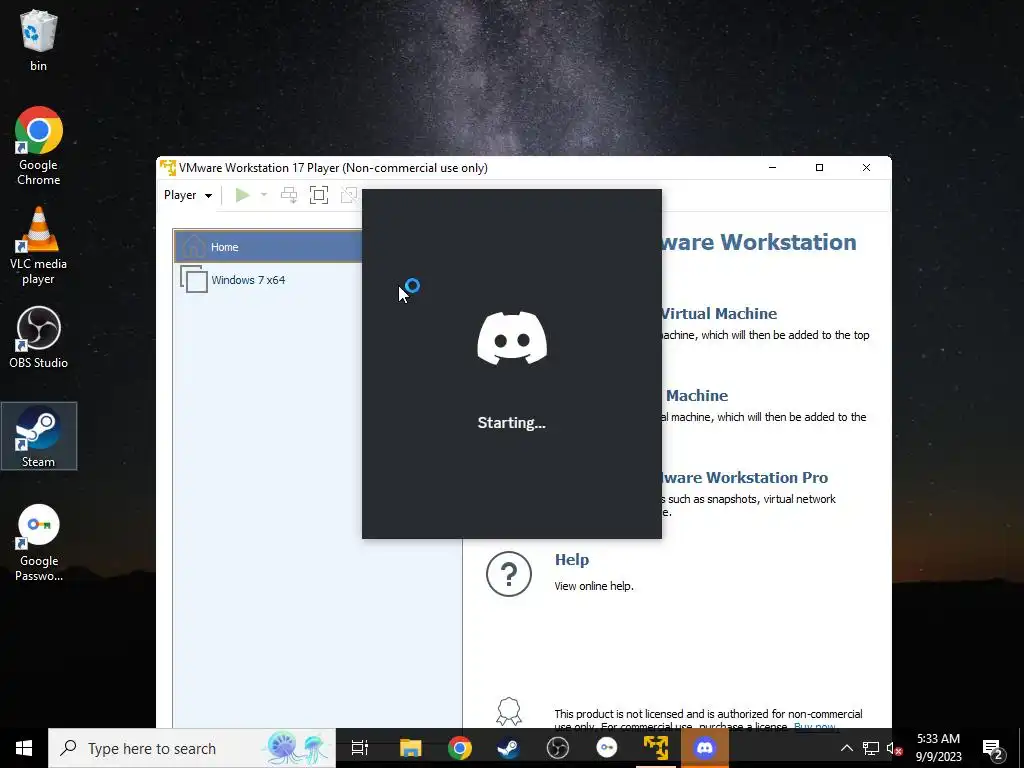Click the muted volume tray icon
Screen dimensions: 1024x768
pyautogui.click(x=894, y=748)
